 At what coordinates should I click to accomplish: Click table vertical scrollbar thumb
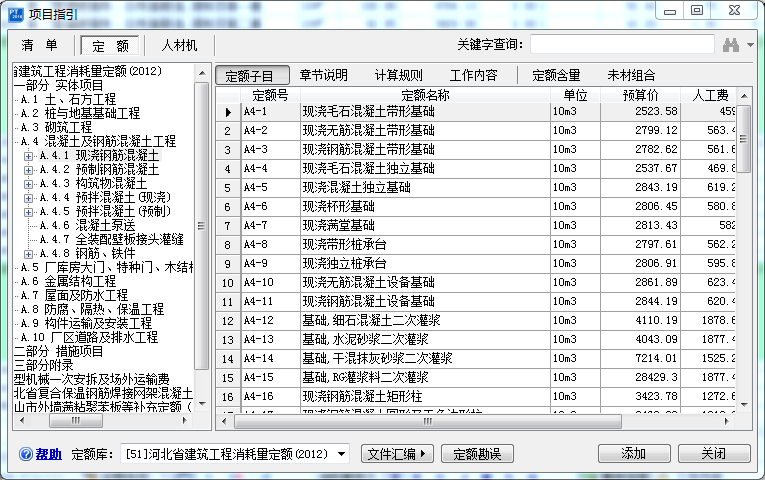click(743, 139)
